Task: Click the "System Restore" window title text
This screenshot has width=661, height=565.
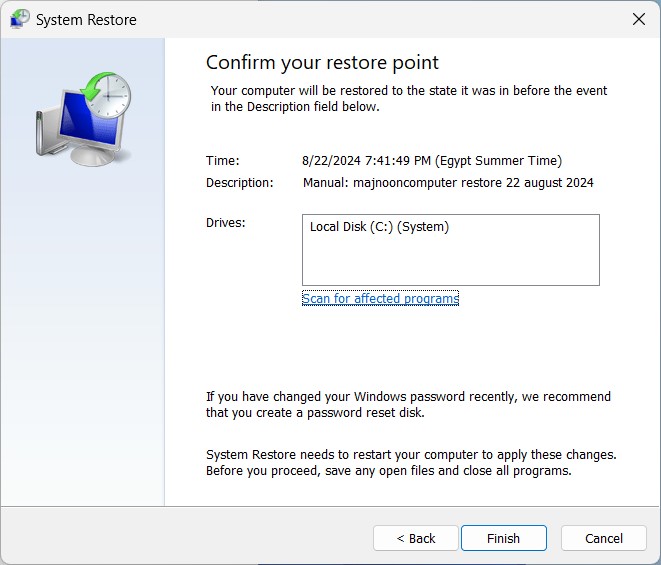Action: click(x=86, y=20)
